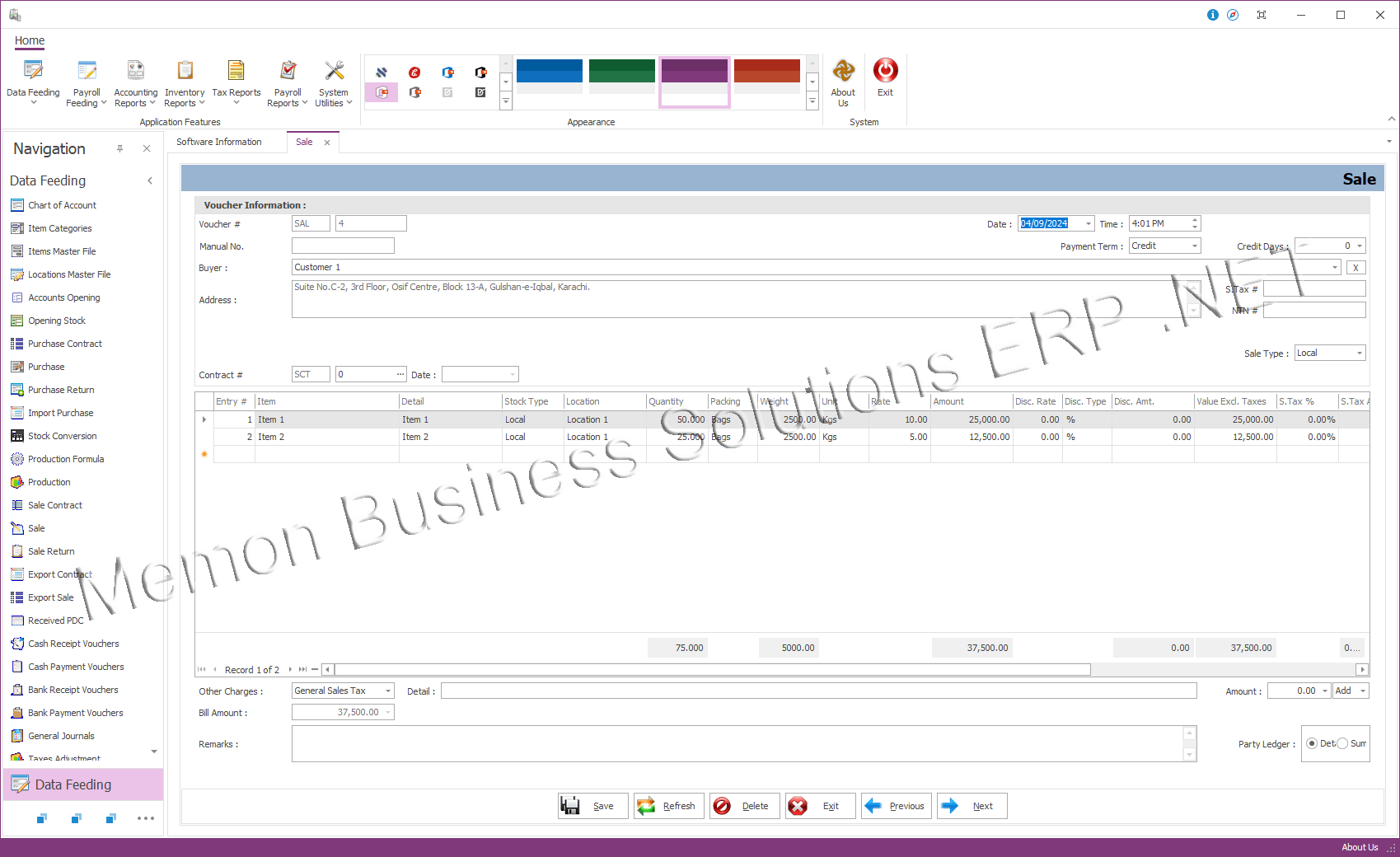Go to the Previous voucher
1400x857 pixels.
tap(896, 806)
